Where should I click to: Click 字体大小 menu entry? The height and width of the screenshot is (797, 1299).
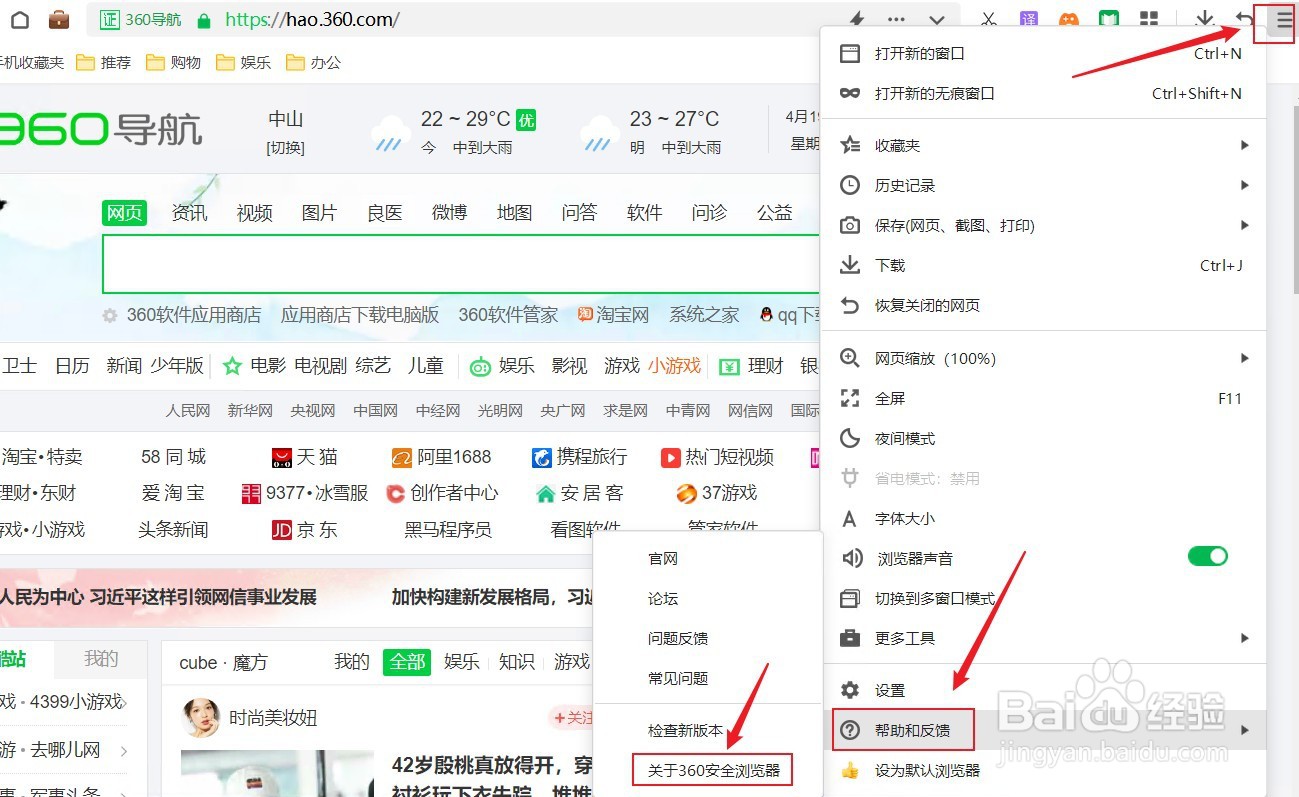click(x=1043, y=518)
